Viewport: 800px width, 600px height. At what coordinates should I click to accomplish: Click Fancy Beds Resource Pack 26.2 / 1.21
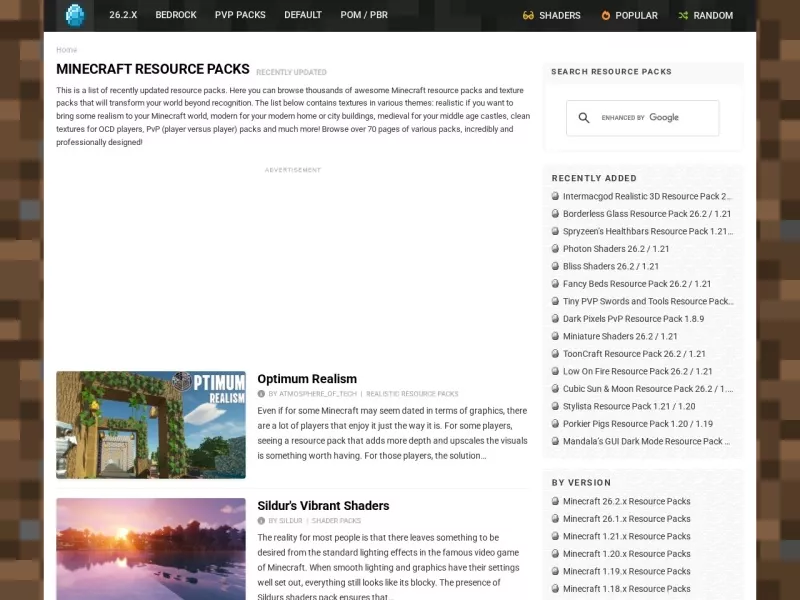click(637, 284)
